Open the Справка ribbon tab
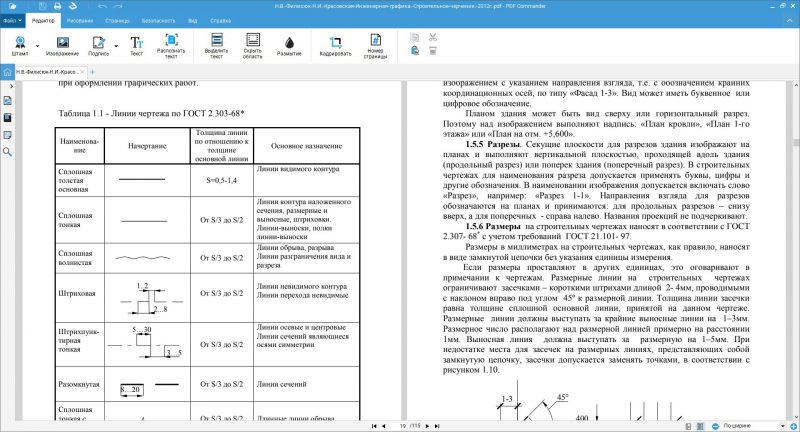Screen dimensions: 800x432 220,21
